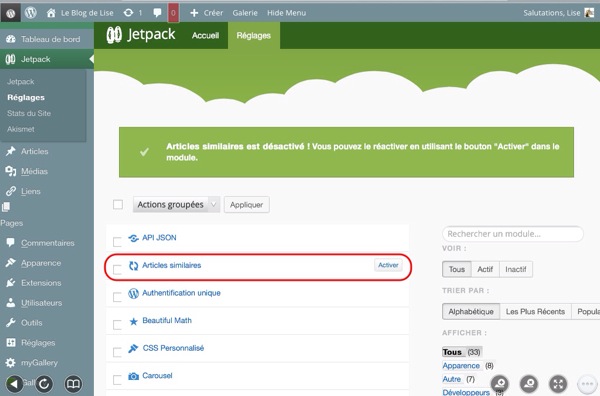Expand the Créer menu in admin bar

click(x=207, y=13)
